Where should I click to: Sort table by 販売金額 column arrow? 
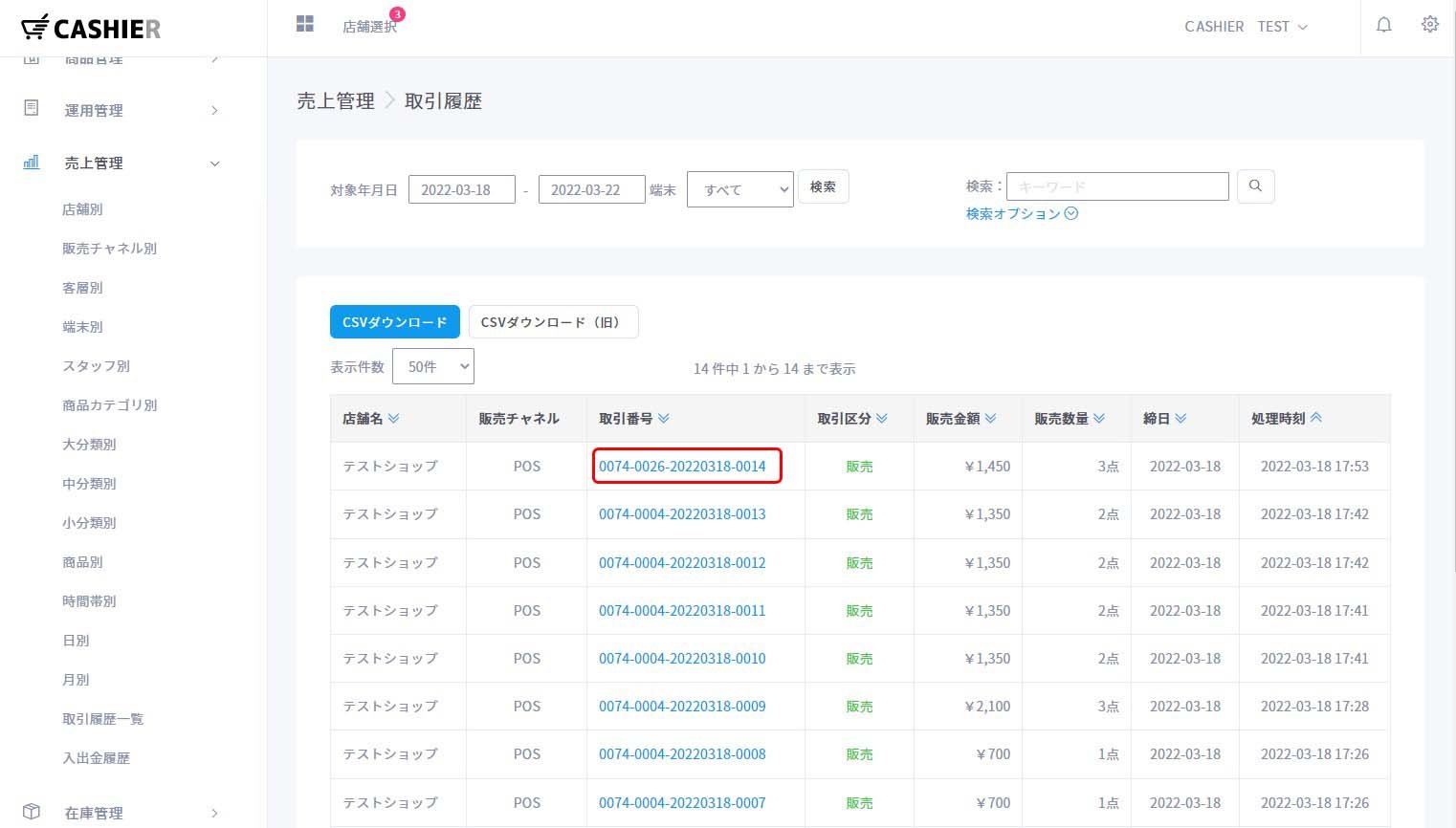click(x=991, y=418)
